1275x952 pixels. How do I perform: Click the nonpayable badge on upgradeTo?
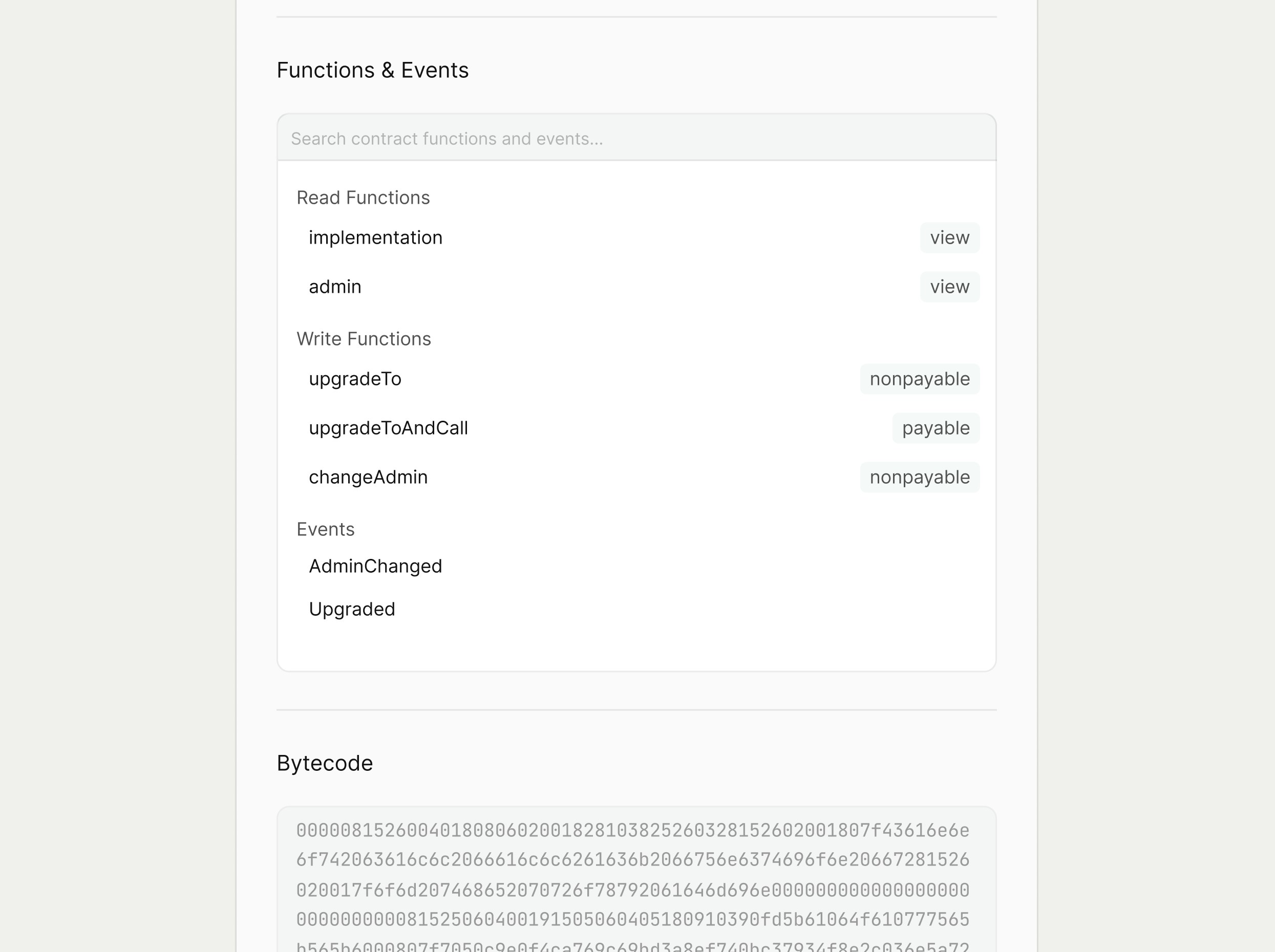(x=919, y=379)
